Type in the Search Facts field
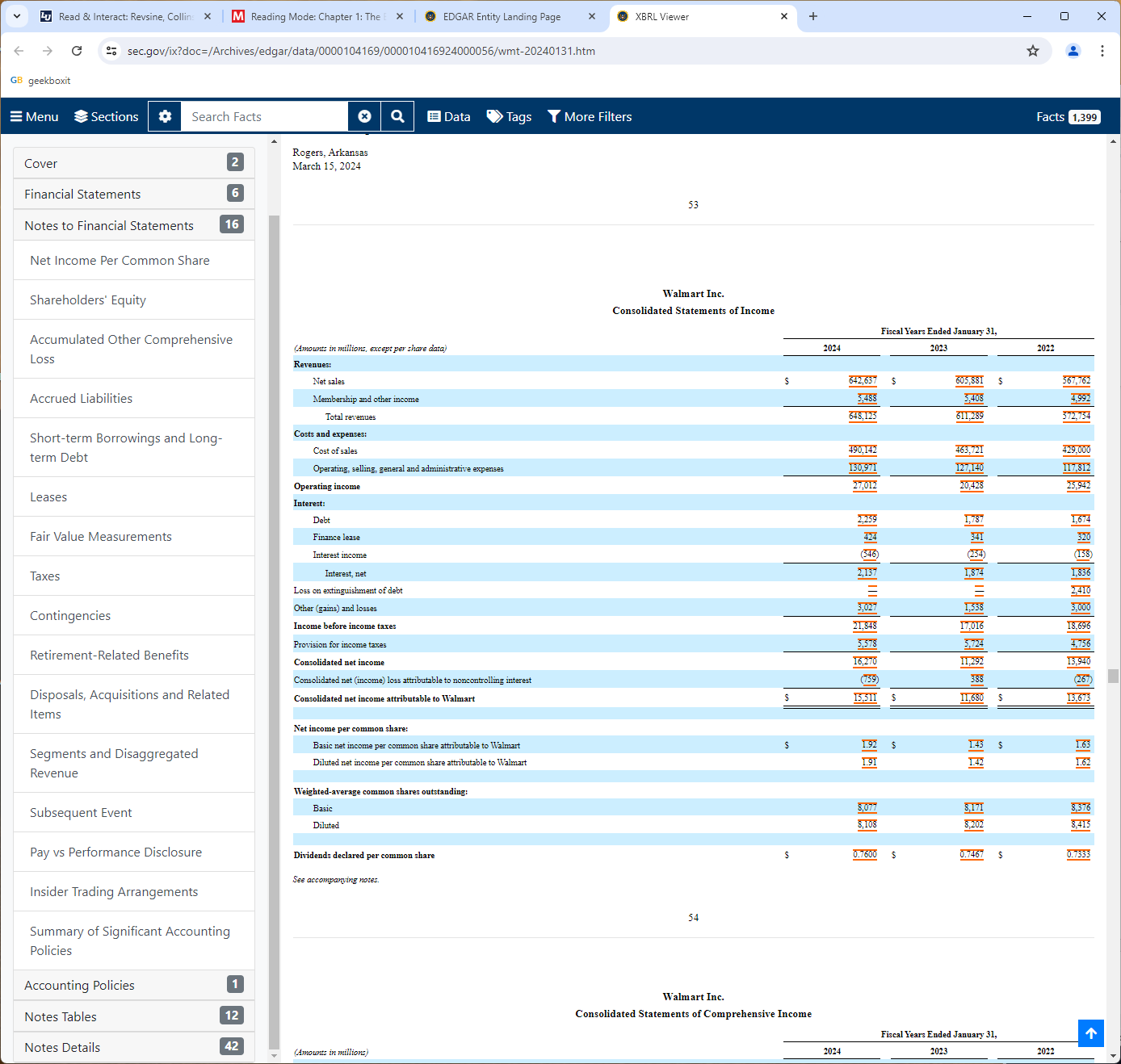Screen dimensions: 1121x1064 click(x=265, y=116)
